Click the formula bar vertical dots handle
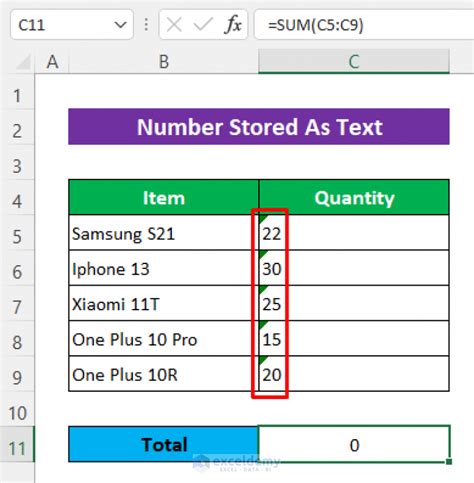Image resolution: width=474 pixels, height=483 pixels. click(146, 25)
